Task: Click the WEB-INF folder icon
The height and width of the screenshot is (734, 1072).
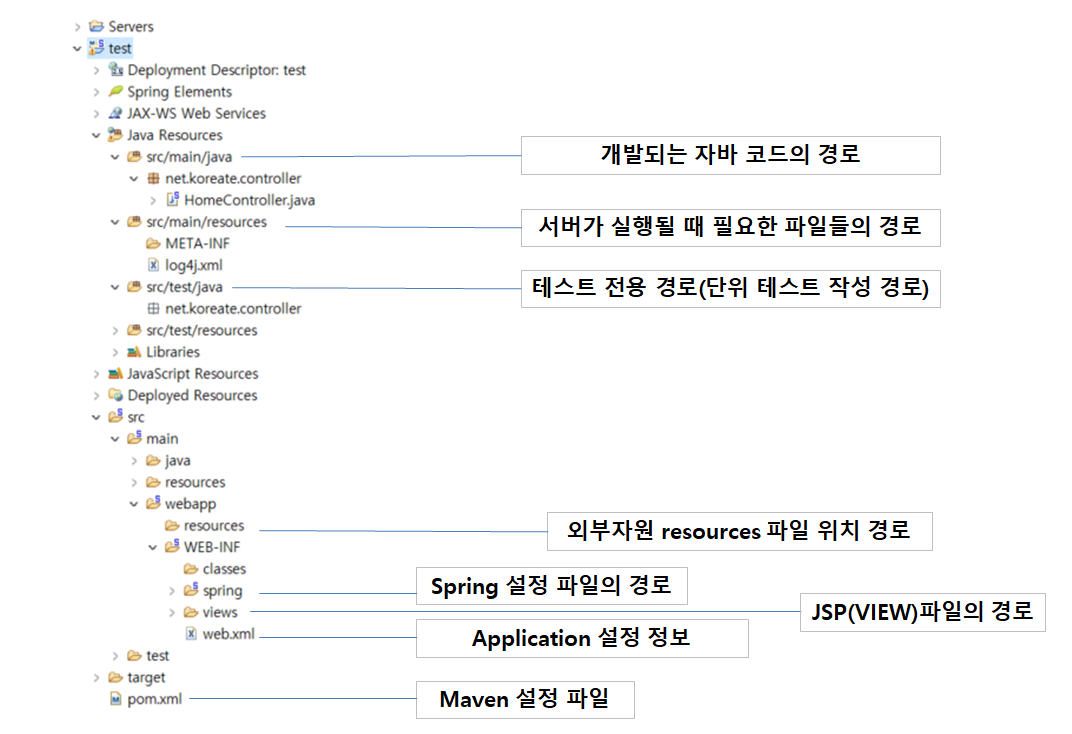Action: [172, 546]
